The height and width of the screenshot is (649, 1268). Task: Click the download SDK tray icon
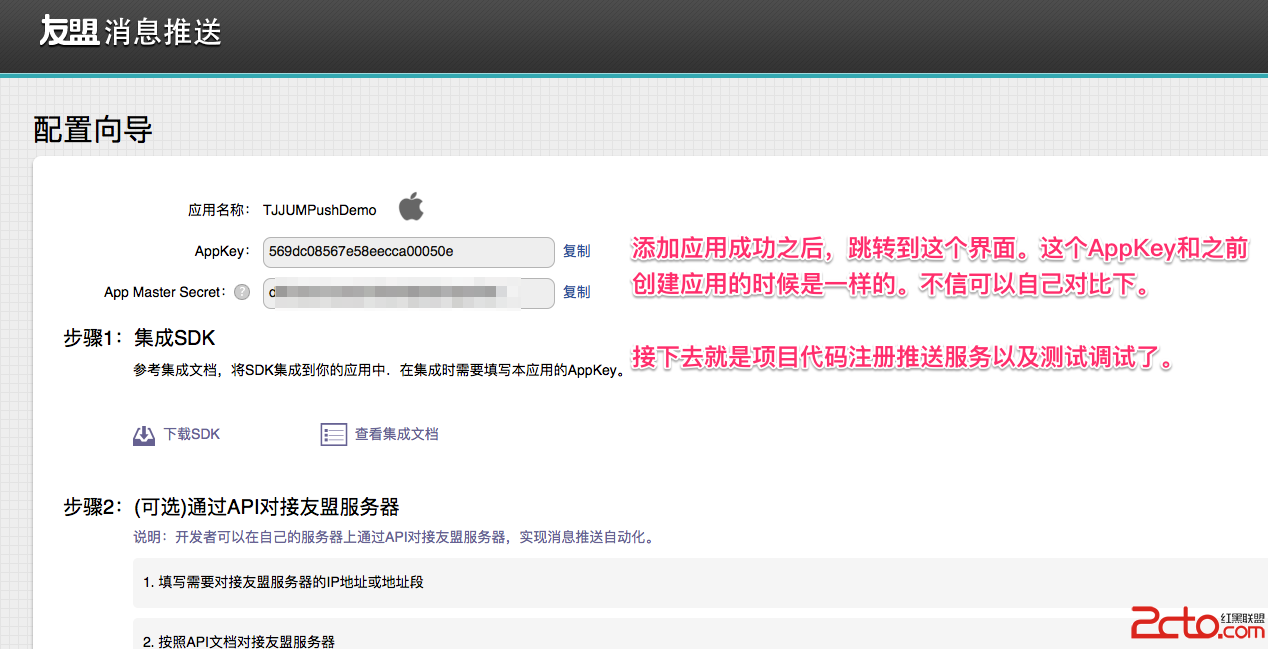144,435
